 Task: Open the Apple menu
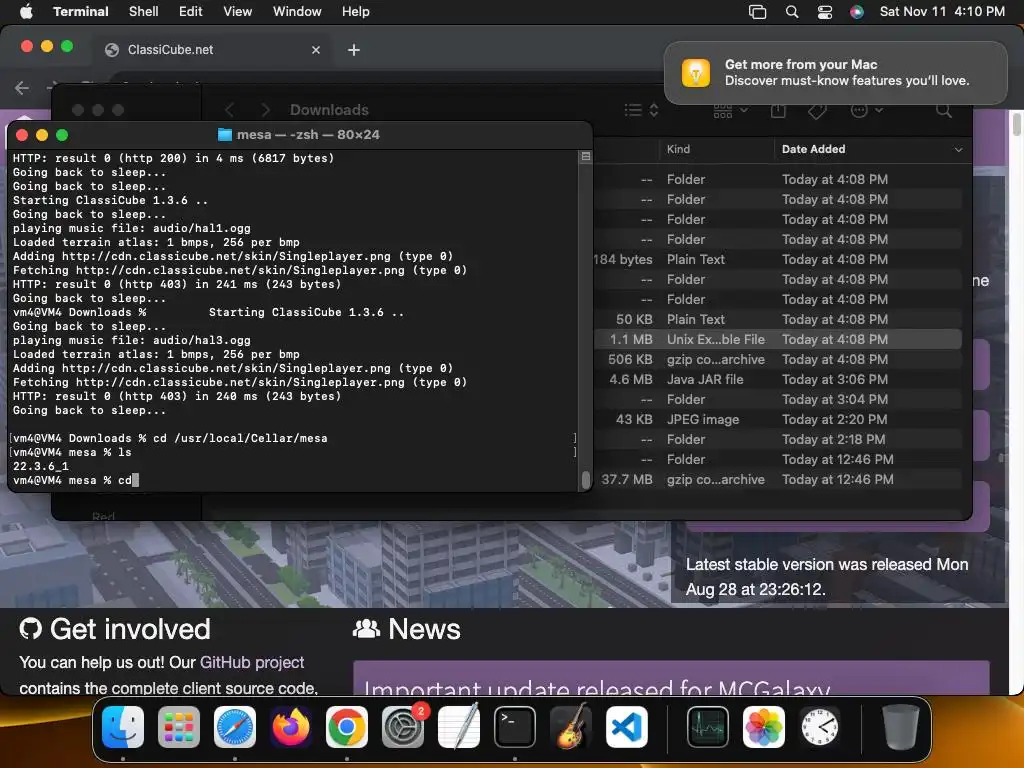click(26, 11)
